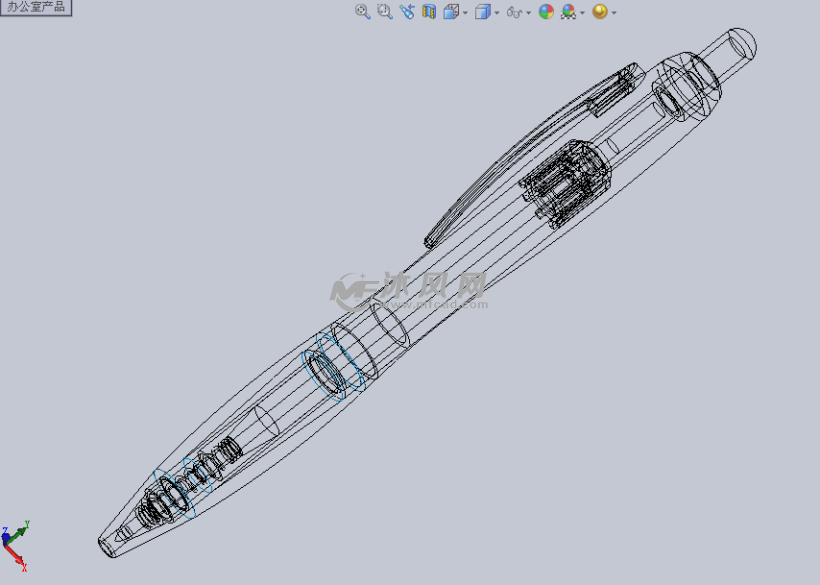Image resolution: width=820 pixels, height=585 pixels.
Task: Expand the Apply Scene dropdown
Action: 582,13
